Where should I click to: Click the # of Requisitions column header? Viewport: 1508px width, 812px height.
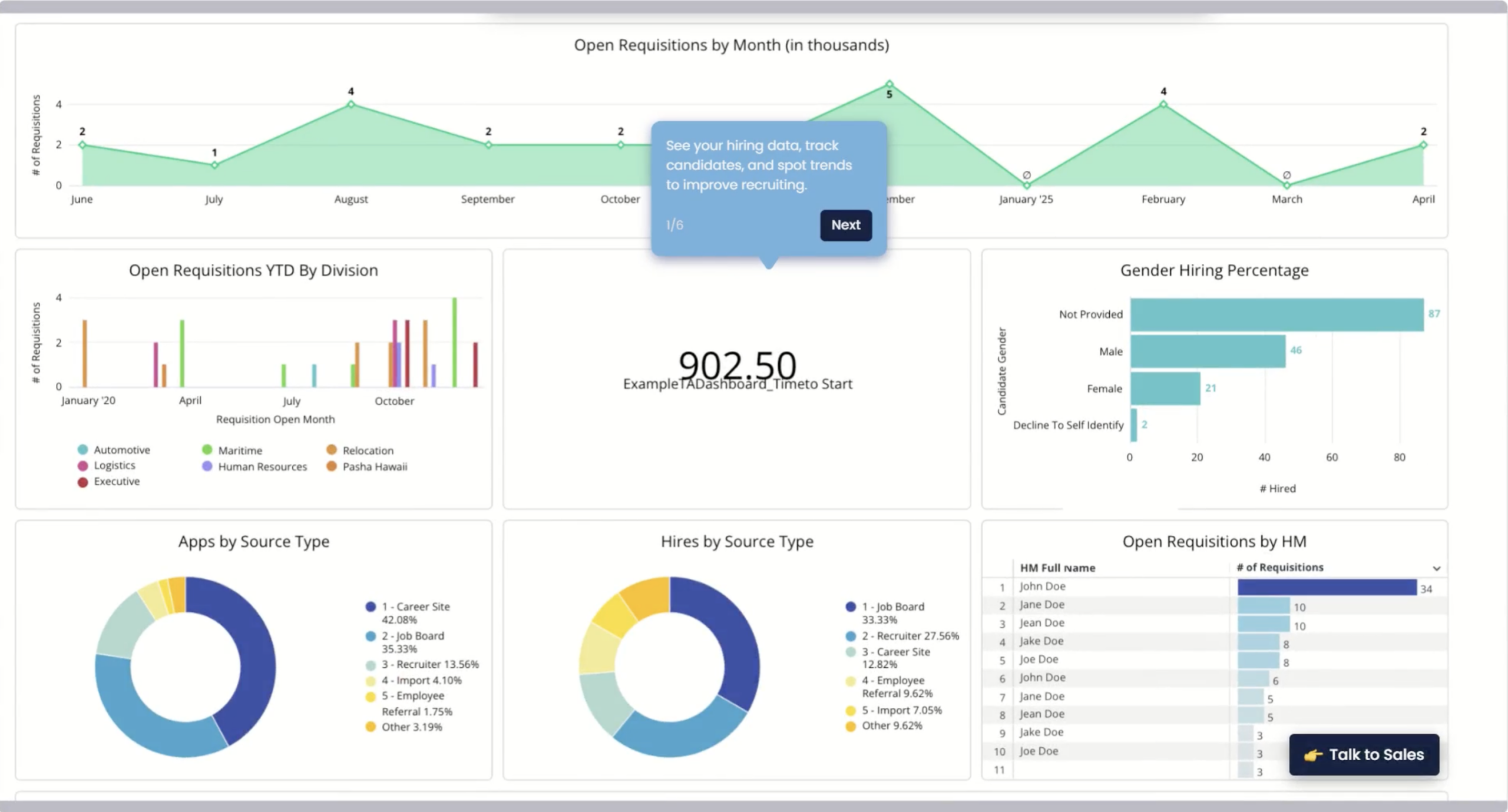coord(1279,568)
